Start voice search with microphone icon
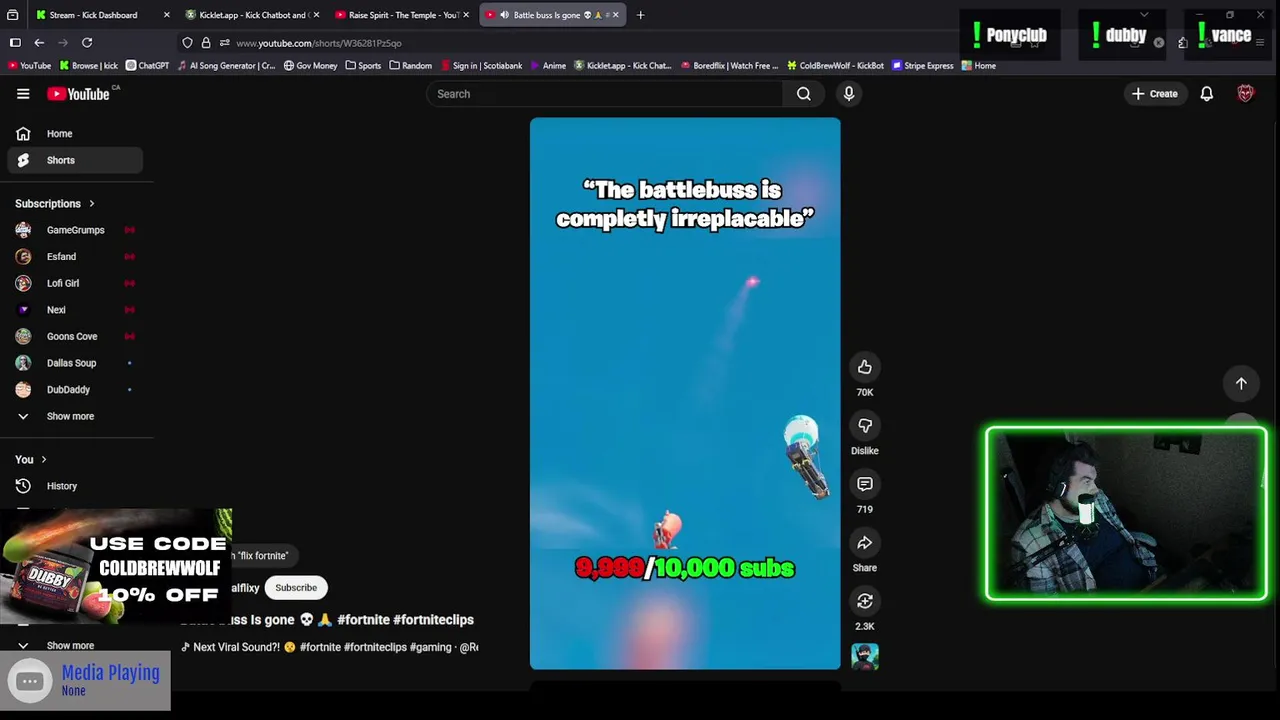This screenshot has width=1280, height=720. pyautogui.click(x=849, y=94)
